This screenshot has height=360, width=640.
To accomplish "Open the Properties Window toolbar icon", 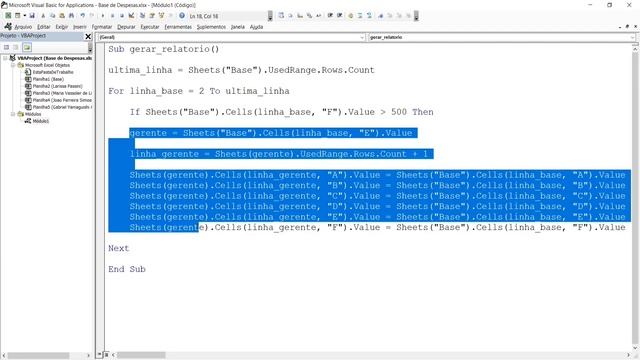I will point(152,16).
